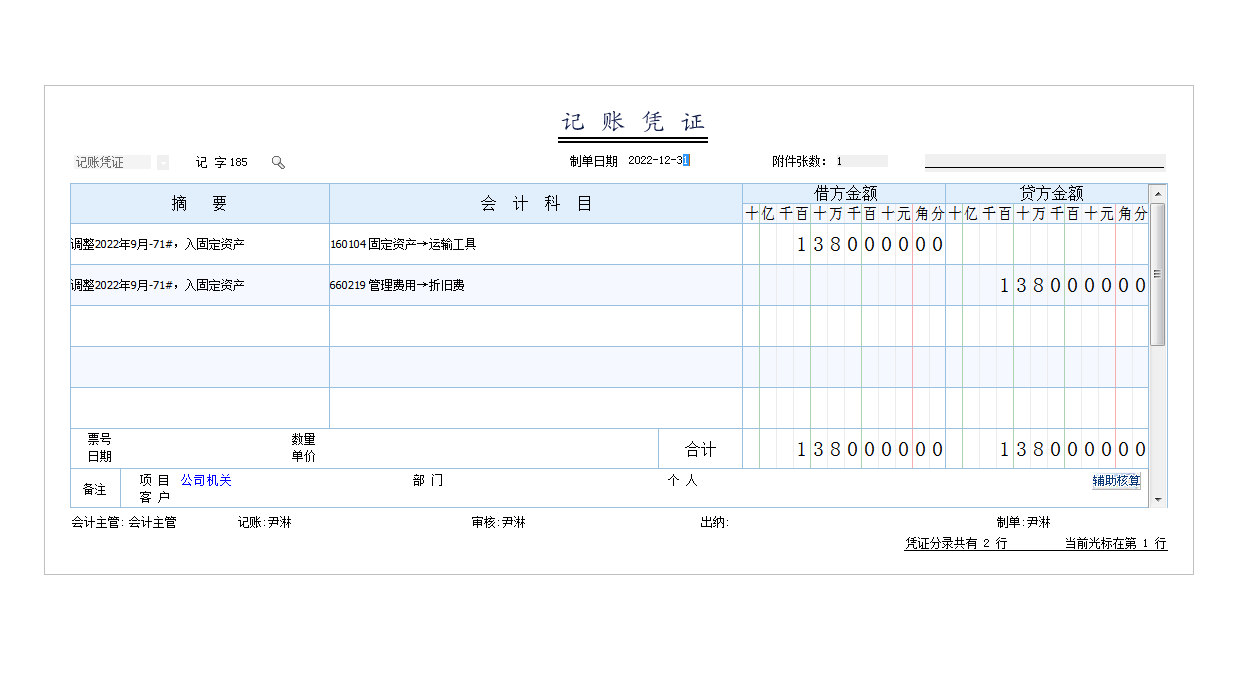Click the 备注 remarks label
Screen dimensions: 1253x673
(x=95, y=489)
